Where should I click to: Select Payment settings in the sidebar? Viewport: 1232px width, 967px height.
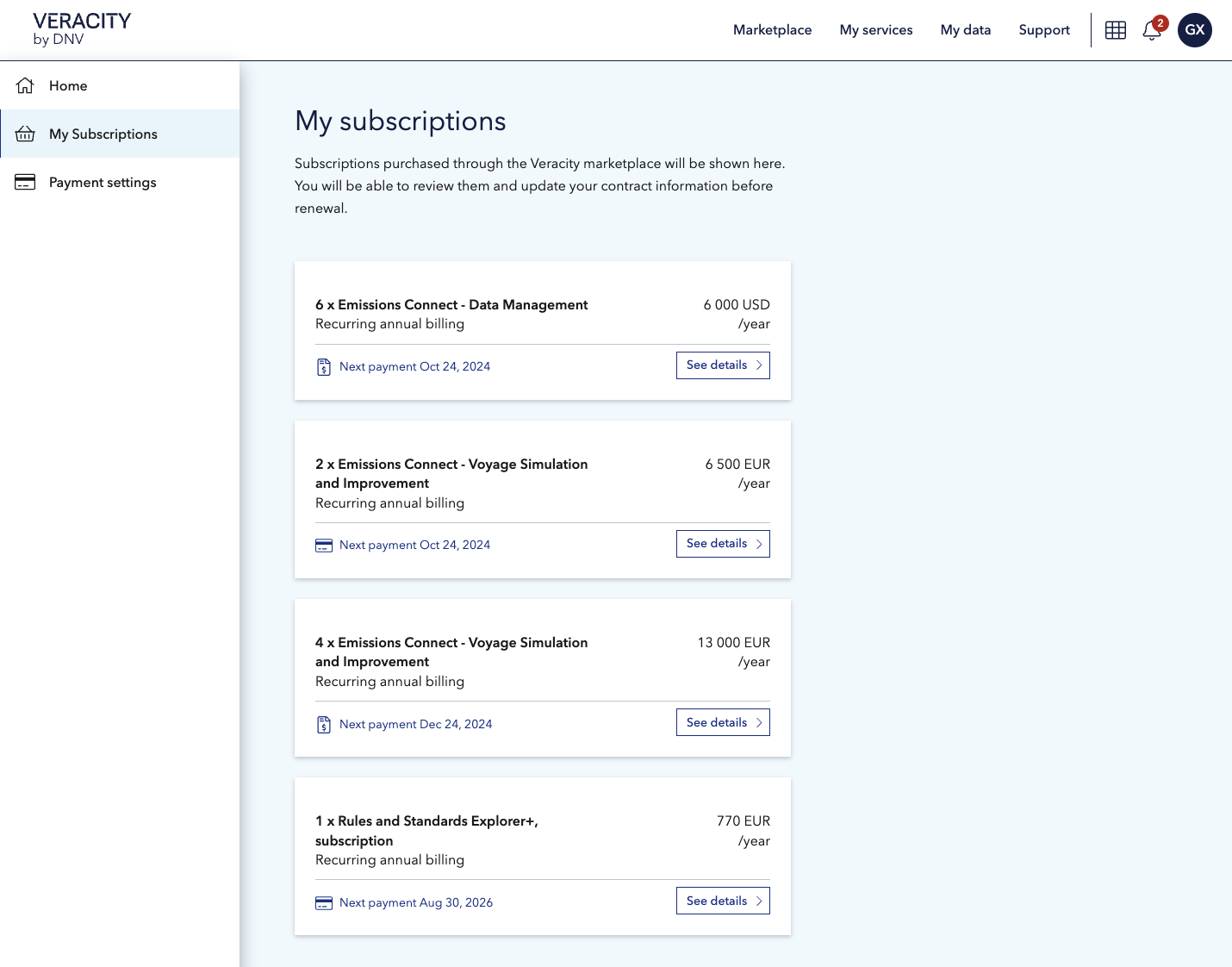[103, 182]
